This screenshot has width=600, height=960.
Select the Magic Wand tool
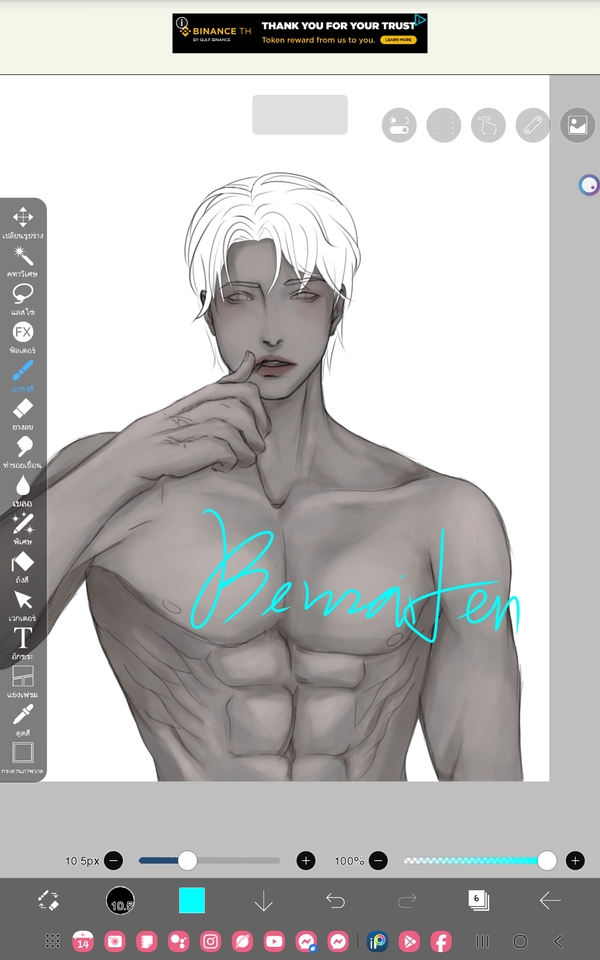click(22, 255)
